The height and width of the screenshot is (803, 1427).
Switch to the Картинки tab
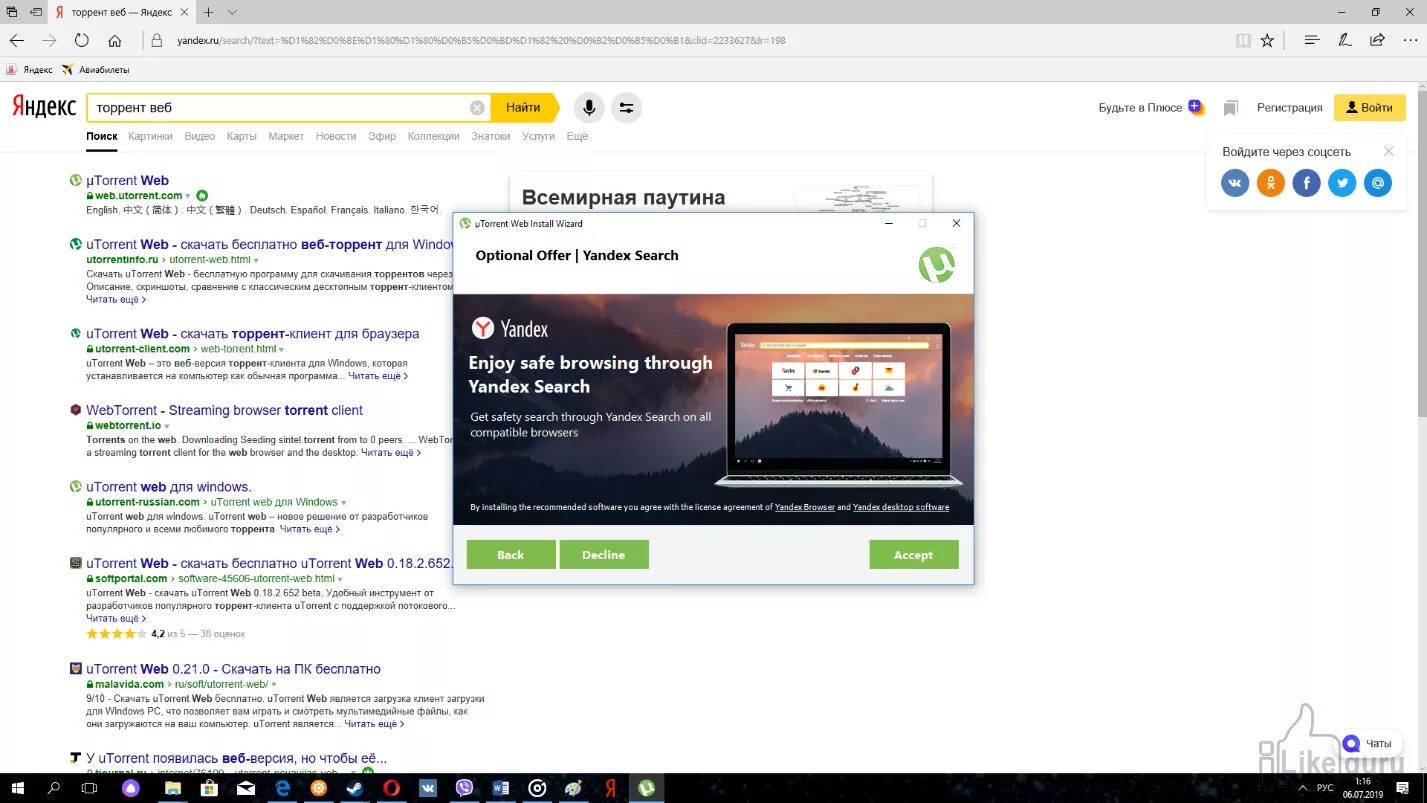coord(150,136)
